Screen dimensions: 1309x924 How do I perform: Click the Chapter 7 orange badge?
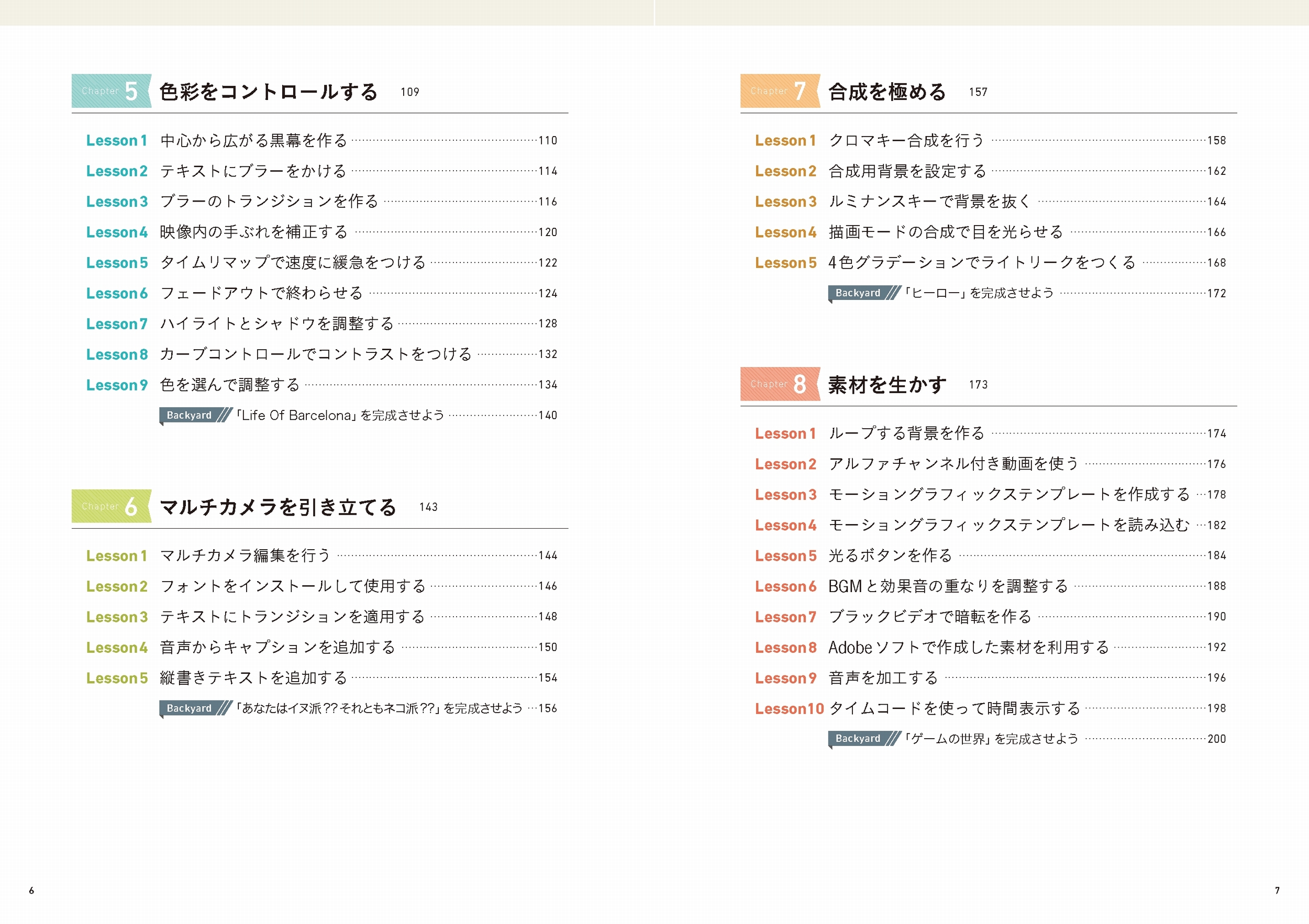(x=780, y=91)
